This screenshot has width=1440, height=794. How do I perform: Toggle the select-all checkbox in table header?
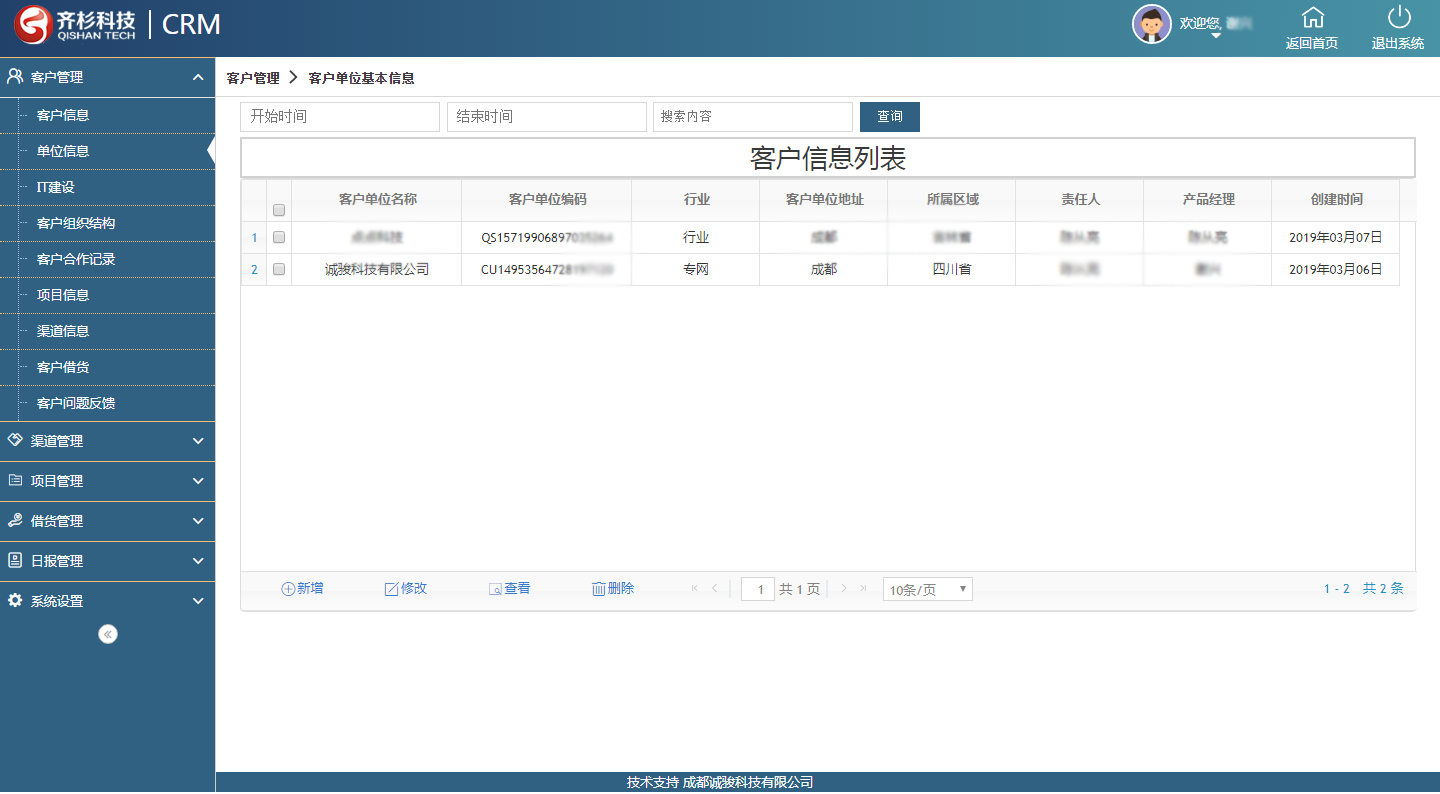279,210
